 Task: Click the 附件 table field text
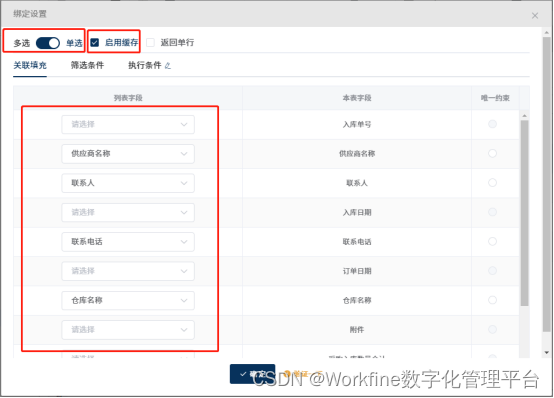357,330
